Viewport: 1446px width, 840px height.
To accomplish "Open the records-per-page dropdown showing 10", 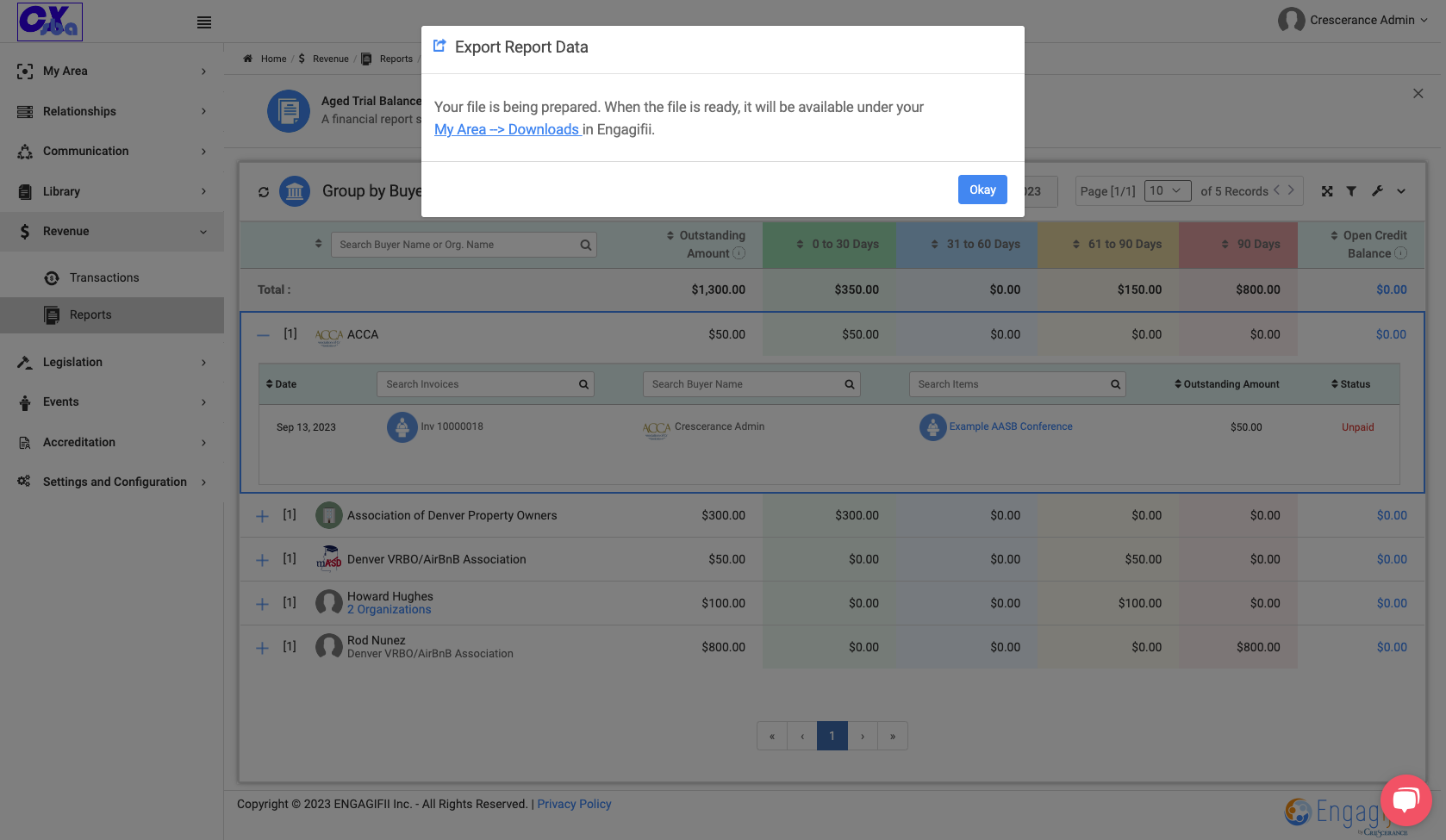I will 1168,190.
